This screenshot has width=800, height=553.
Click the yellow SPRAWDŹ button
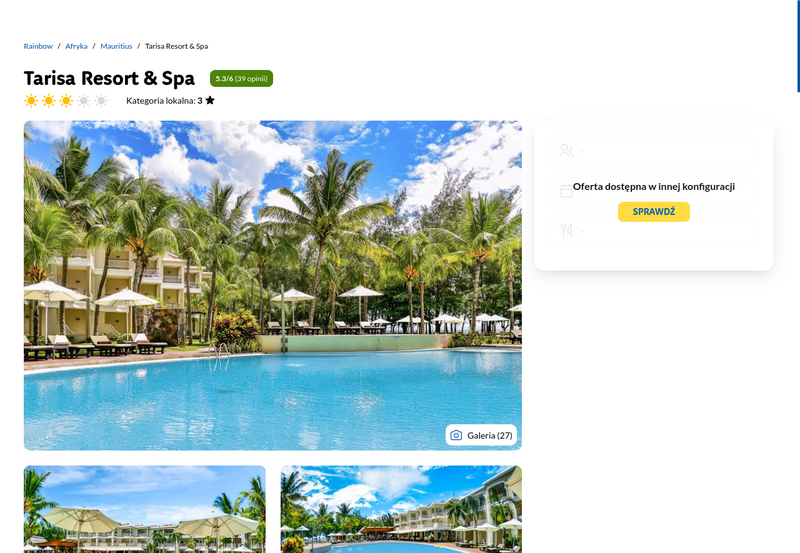(654, 212)
